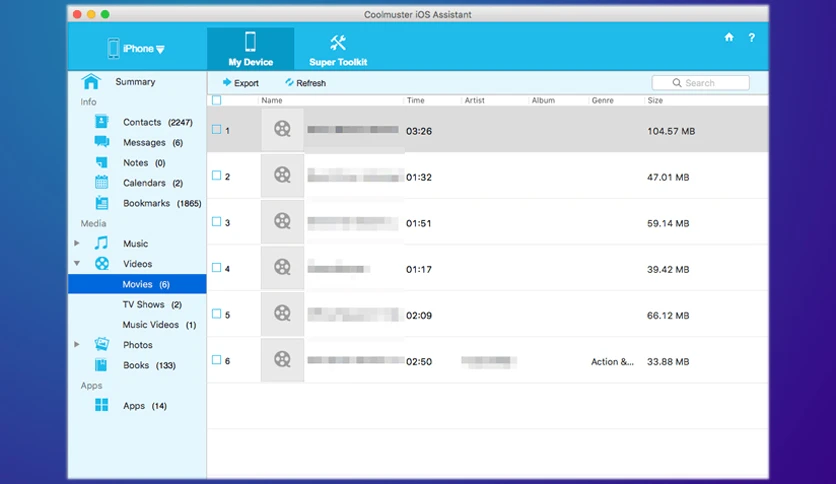Click the Bookmarks icon in sidebar

[101, 203]
